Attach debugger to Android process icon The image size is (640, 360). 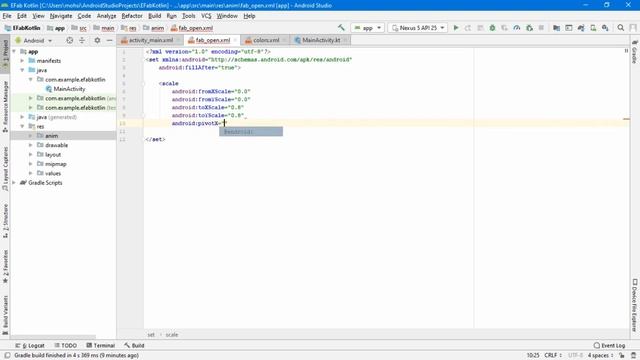coord(529,28)
